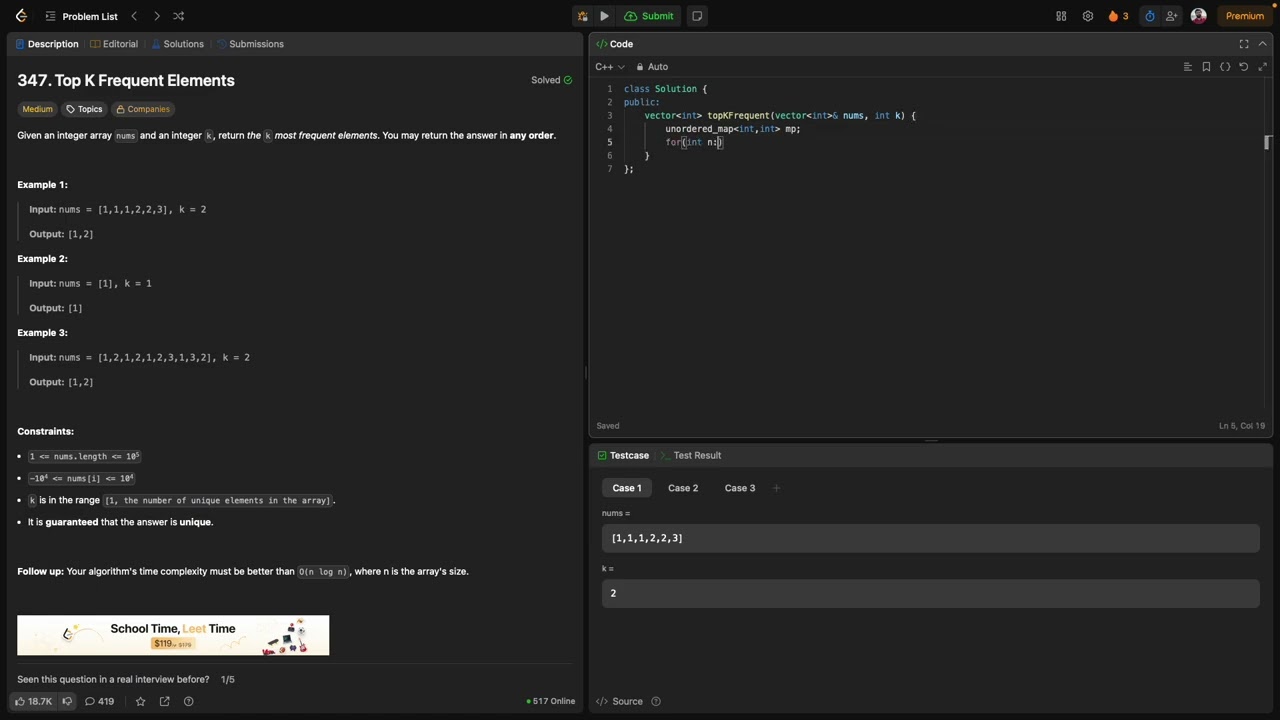Pick a random problem with shuffle icon
Viewport: 1280px width, 720px height.
coord(178,16)
